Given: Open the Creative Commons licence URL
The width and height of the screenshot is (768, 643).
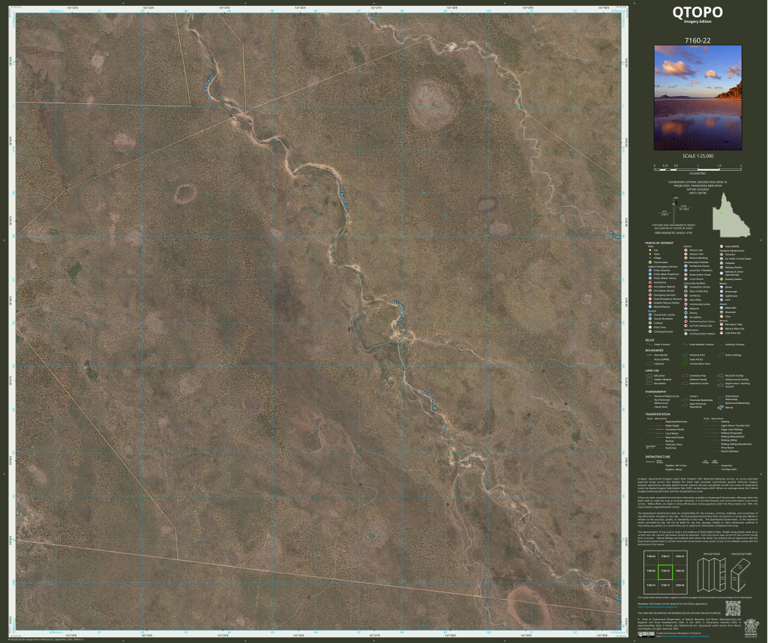Looking at the screenshot, I should click(x=683, y=636).
